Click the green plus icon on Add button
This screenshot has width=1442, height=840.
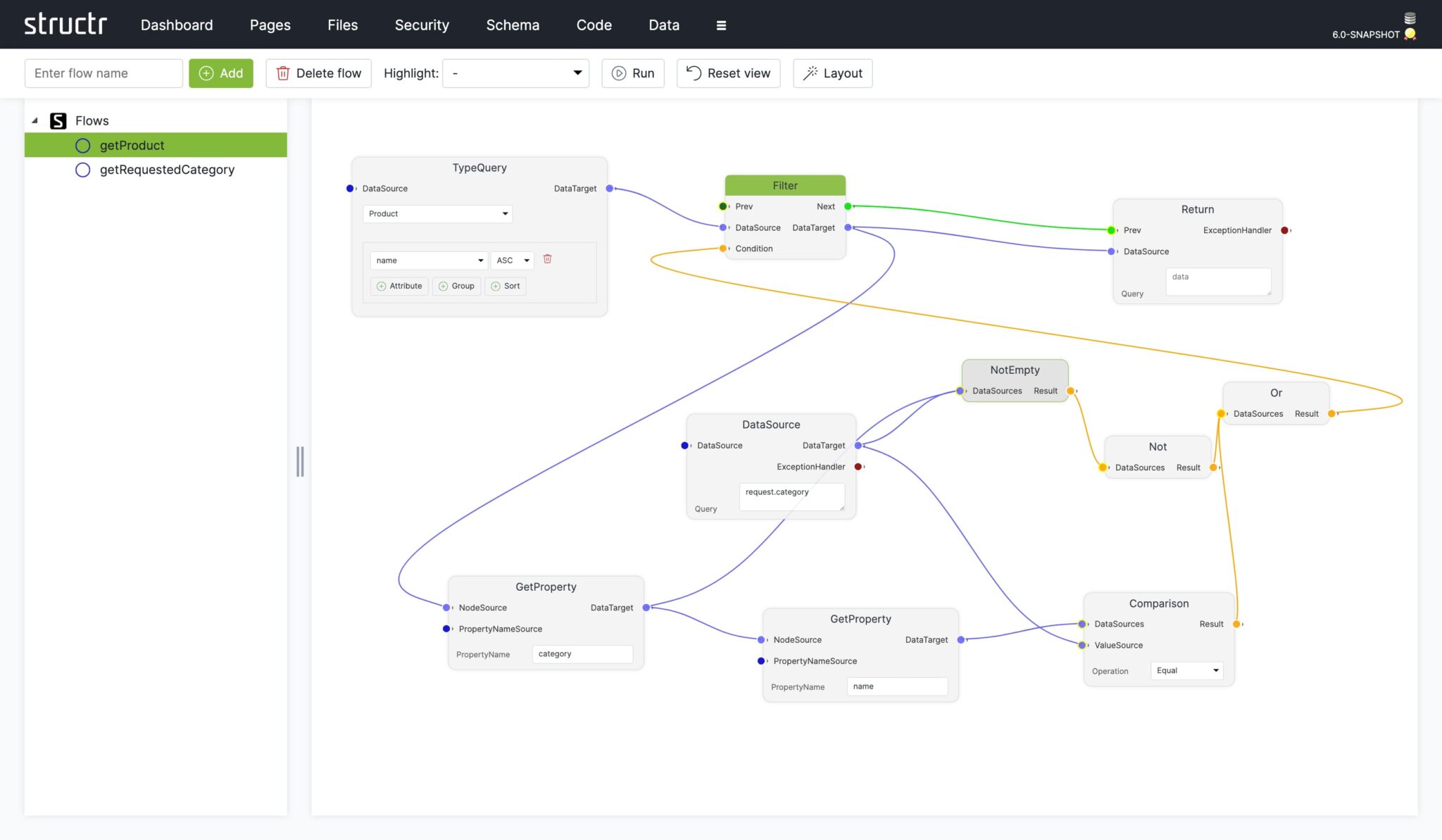click(206, 73)
